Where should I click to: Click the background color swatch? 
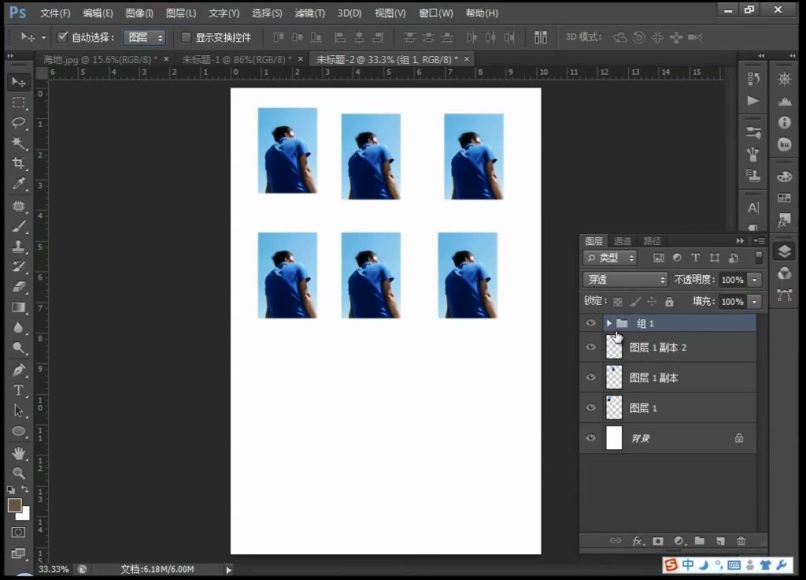[25, 515]
